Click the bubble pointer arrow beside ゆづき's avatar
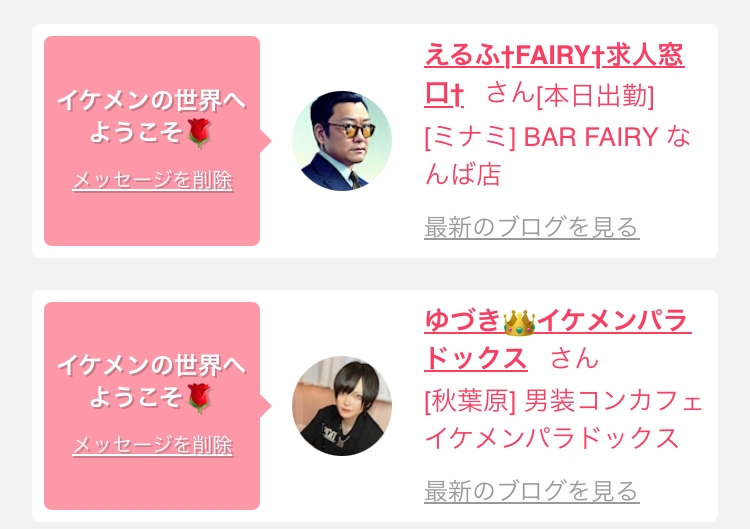This screenshot has width=750, height=529. click(x=265, y=406)
